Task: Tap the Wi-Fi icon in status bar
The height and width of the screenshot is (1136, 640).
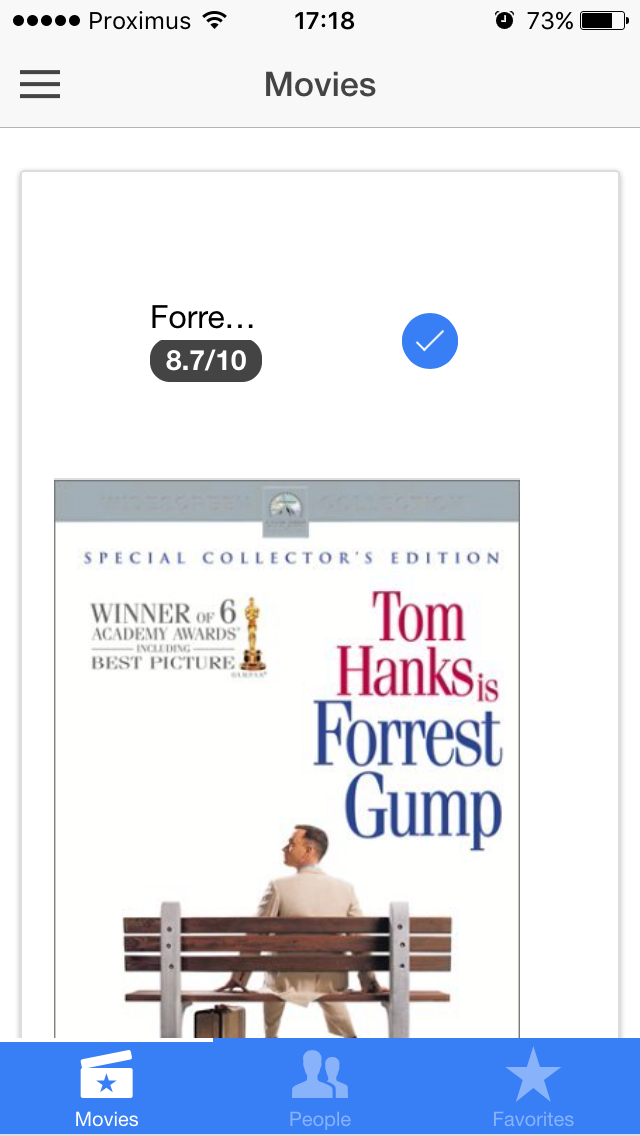Action: tap(214, 20)
